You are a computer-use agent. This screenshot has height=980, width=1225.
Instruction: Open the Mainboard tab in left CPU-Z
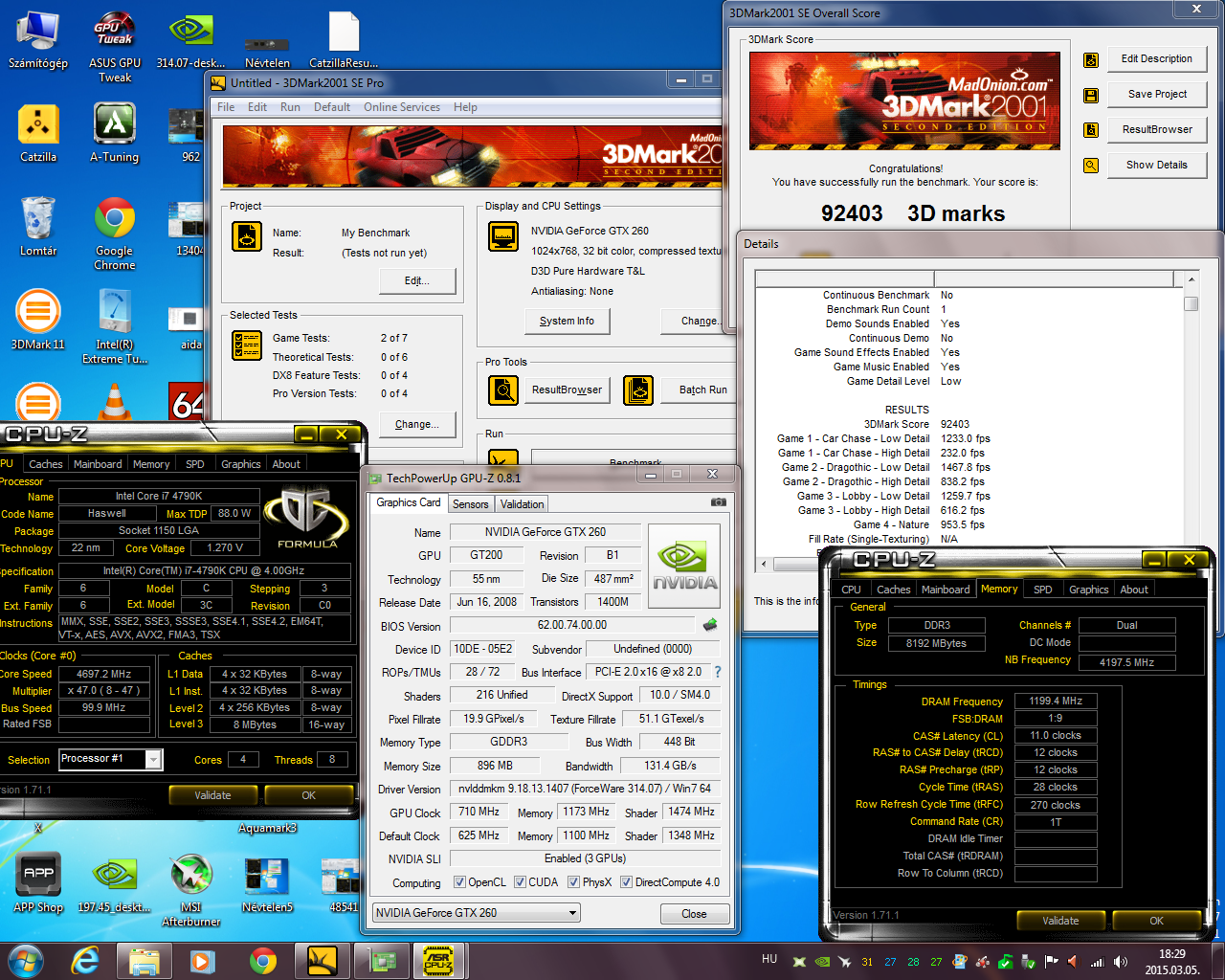(x=98, y=464)
